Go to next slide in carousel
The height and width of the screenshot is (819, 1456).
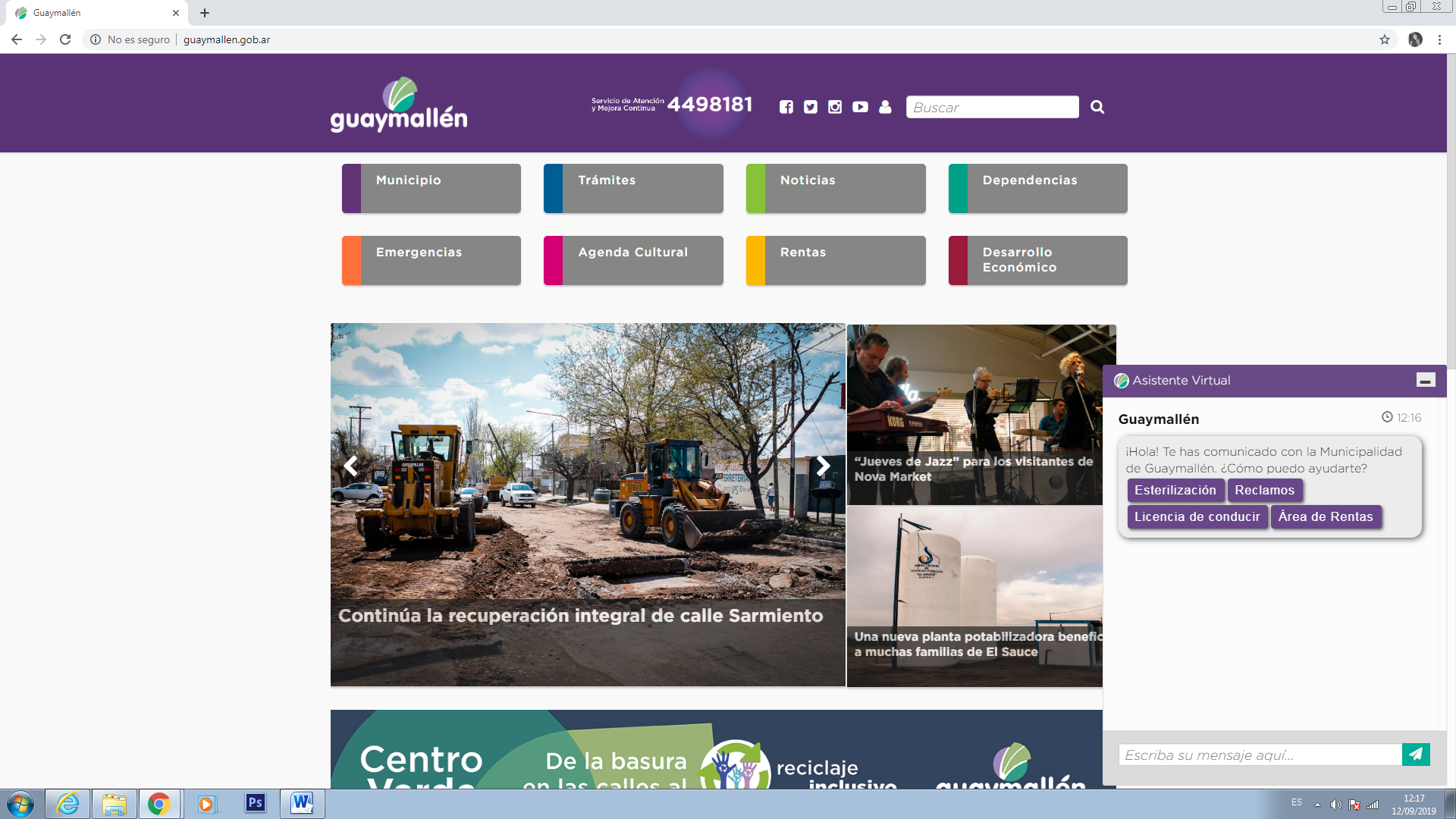(x=824, y=466)
